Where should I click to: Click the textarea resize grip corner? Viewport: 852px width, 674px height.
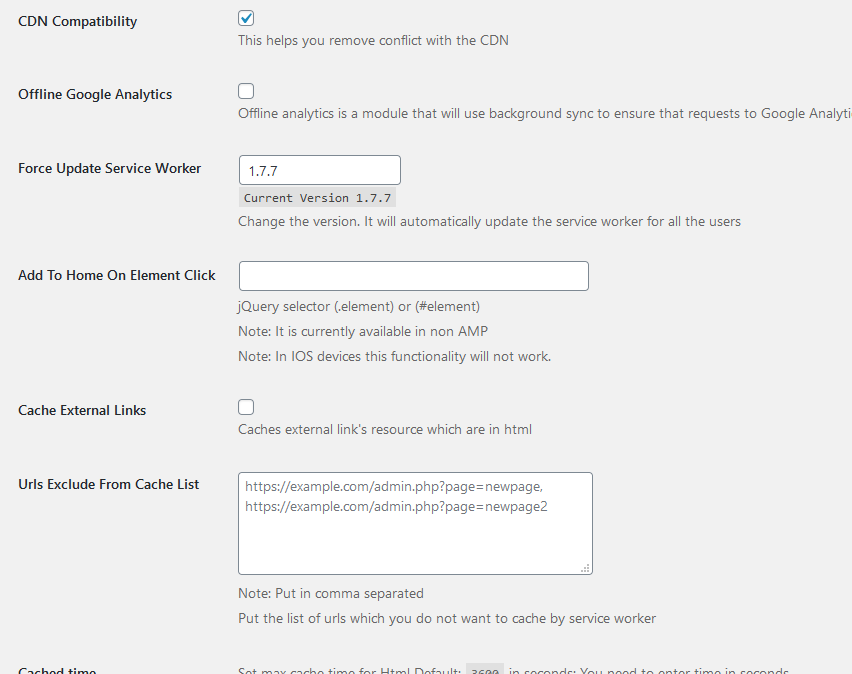pyautogui.click(x=585, y=568)
